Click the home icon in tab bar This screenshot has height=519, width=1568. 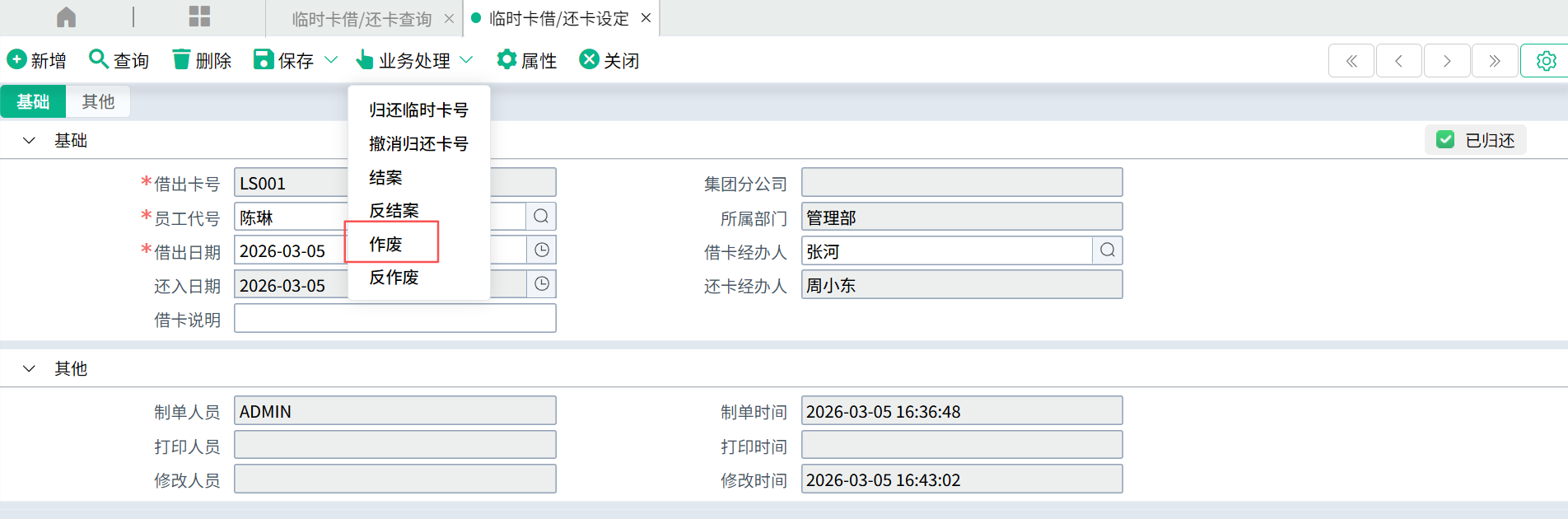(66, 17)
